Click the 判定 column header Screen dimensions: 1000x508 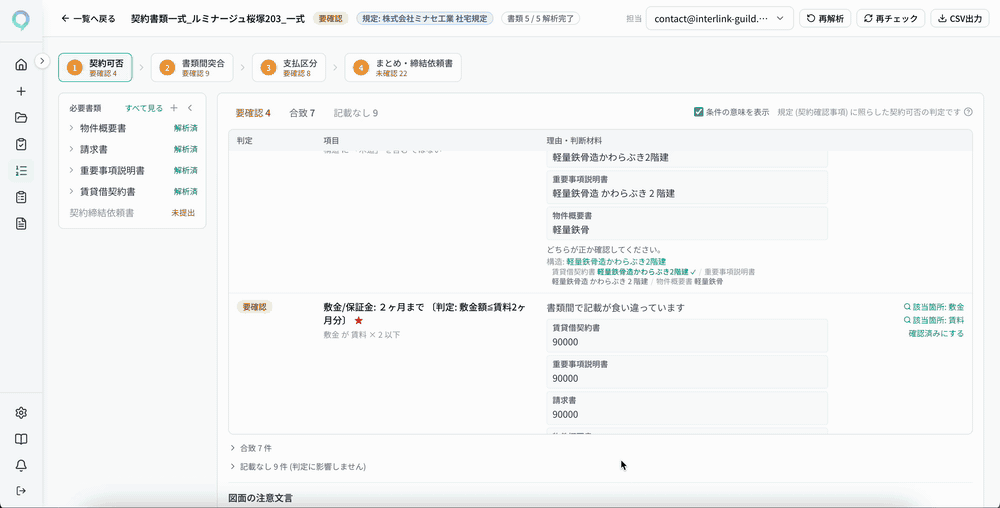coord(244,140)
